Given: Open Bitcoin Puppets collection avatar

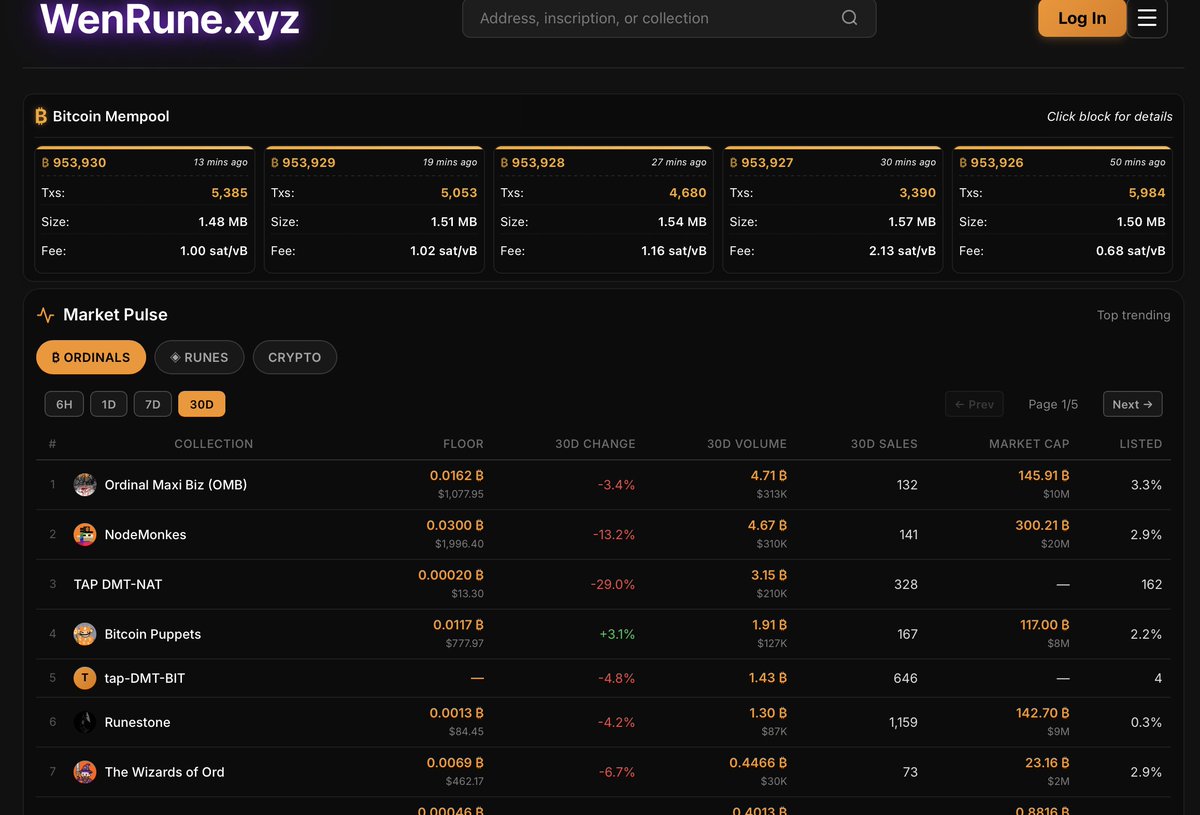Looking at the screenshot, I should 85,634.
